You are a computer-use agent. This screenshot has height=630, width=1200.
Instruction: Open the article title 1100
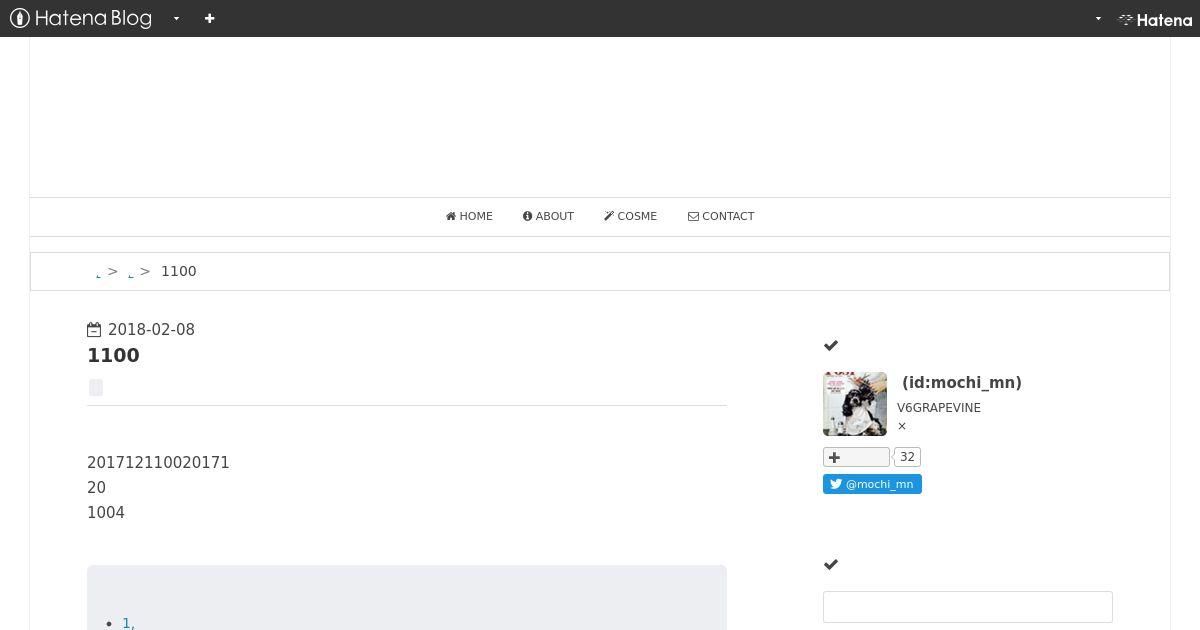[x=113, y=355]
